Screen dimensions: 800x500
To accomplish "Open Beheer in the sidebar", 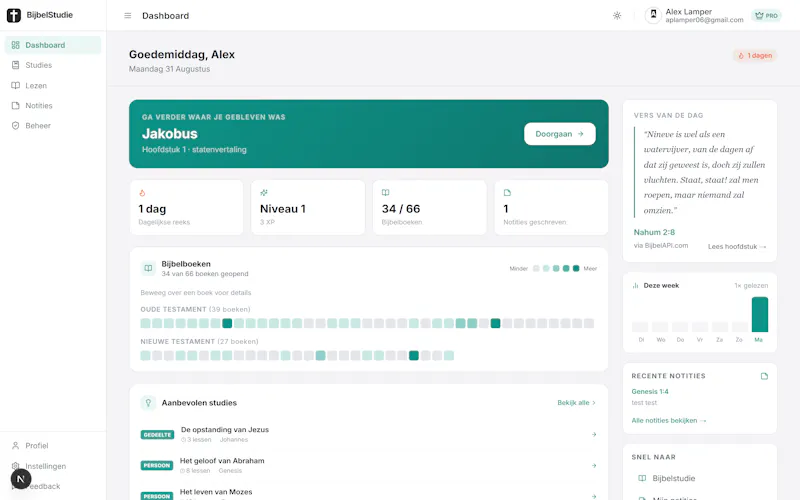I will (53, 126).
